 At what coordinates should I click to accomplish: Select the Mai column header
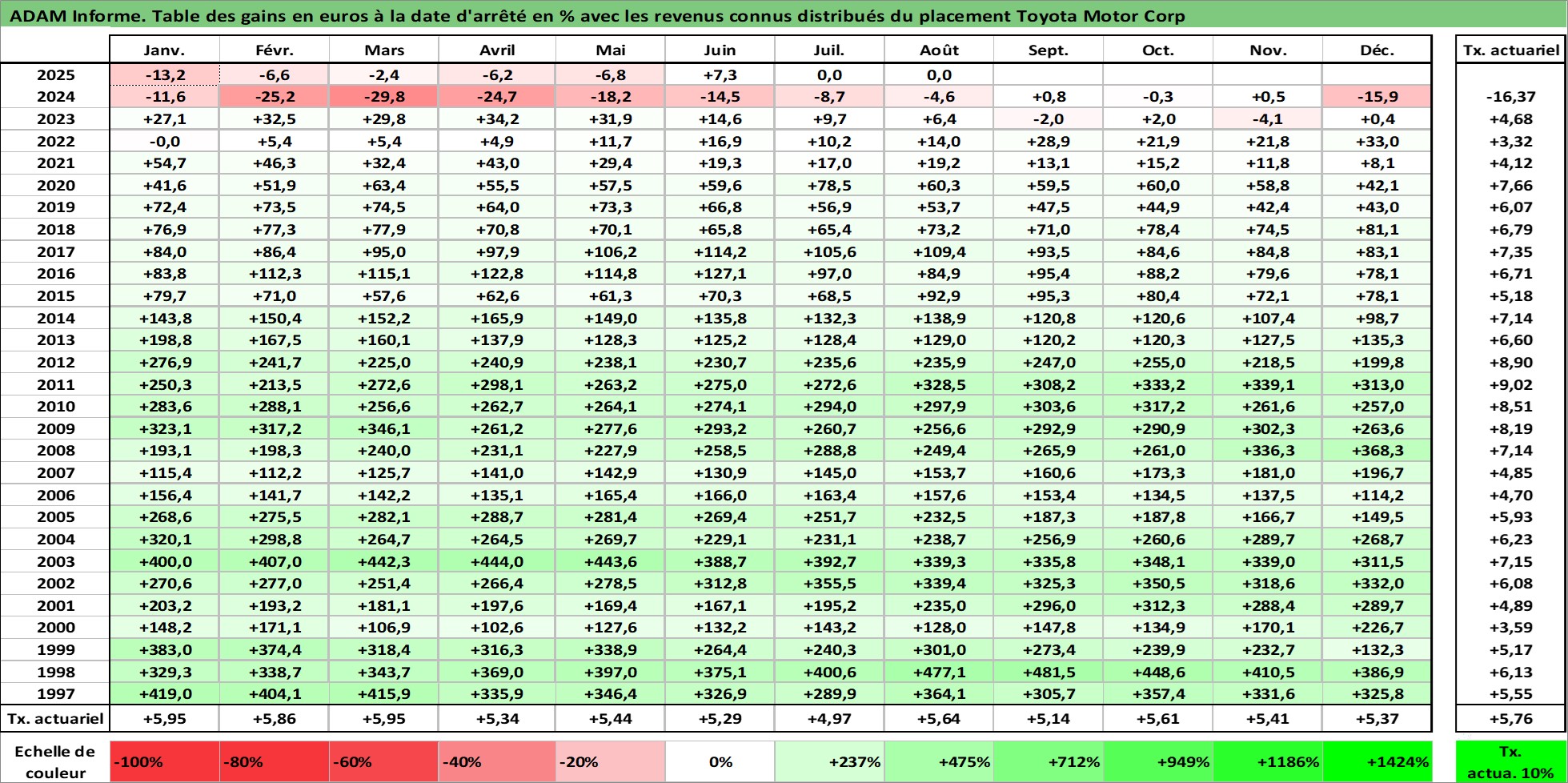click(x=610, y=50)
